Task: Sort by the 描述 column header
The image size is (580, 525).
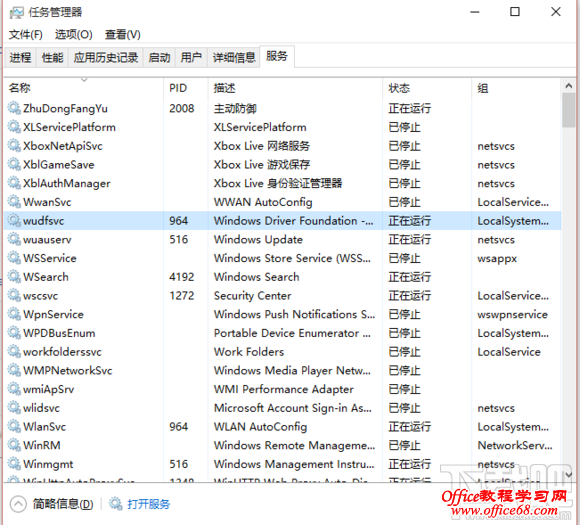Action: pyautogui.click(x=295, y=88)
